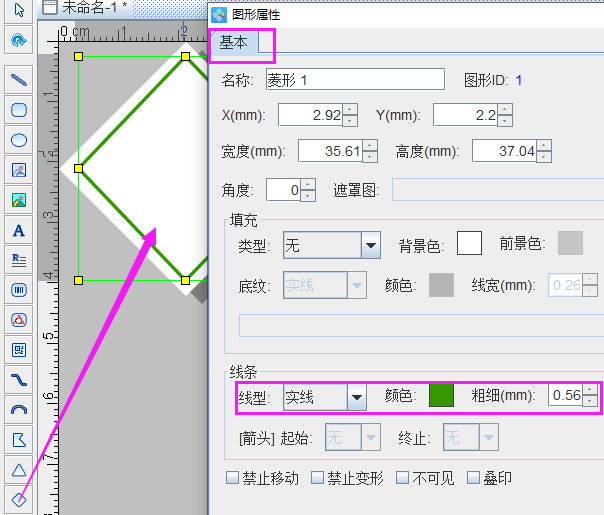Image resolution: width=604 pixels, height=515 pixels.
Task: Increase 粗细(mm) with the up stepper
Action: 590,389
